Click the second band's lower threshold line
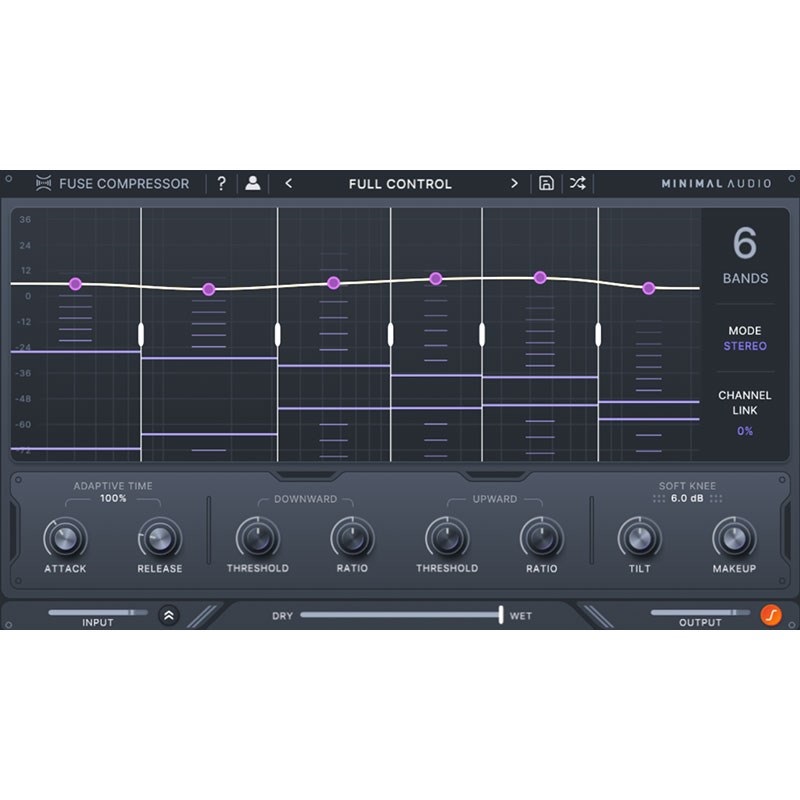Screen dimensions: 800x800 [x=209, y=434]
